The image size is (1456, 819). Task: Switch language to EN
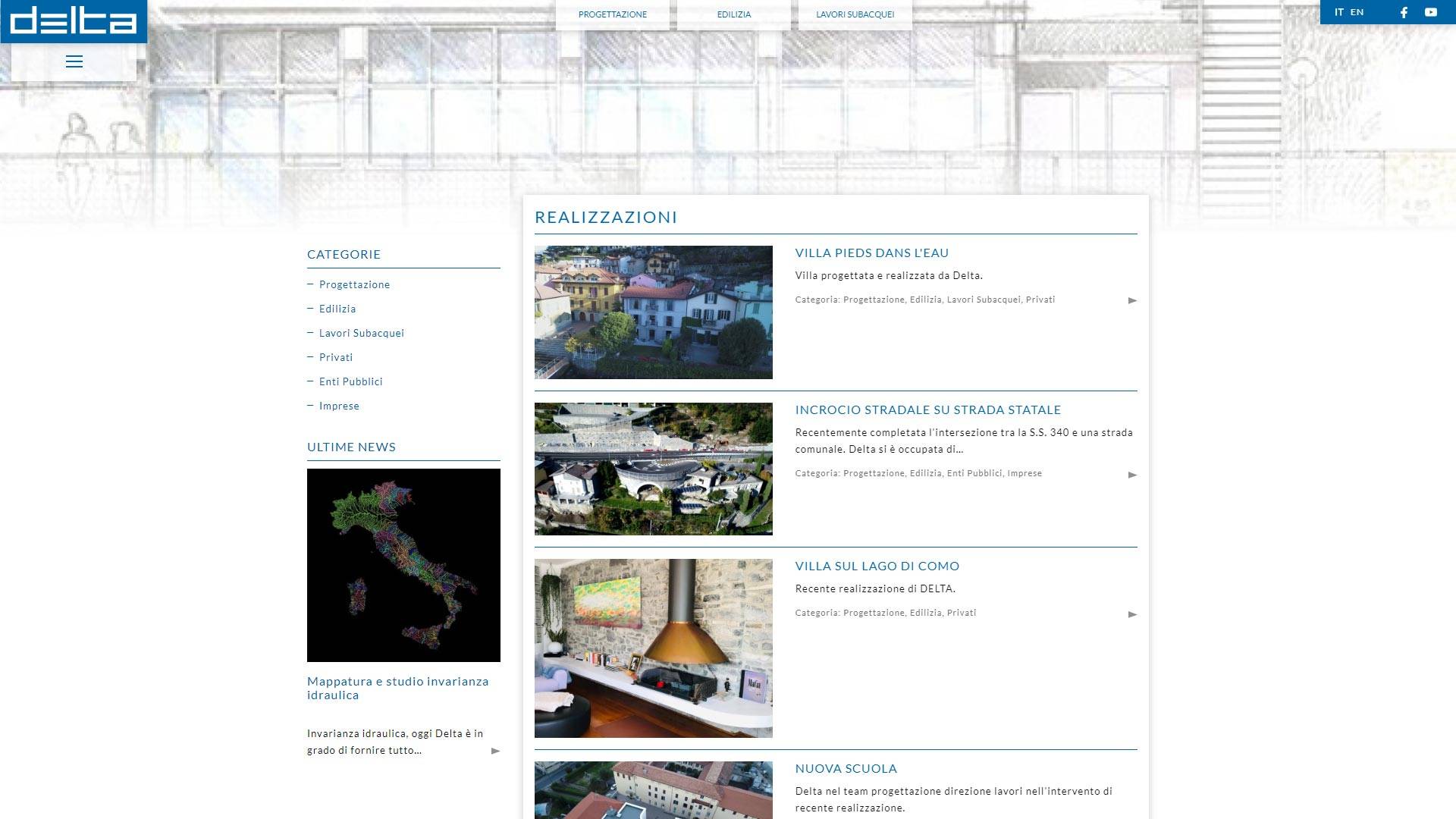pyautogui.click(x=1357, y=12)
